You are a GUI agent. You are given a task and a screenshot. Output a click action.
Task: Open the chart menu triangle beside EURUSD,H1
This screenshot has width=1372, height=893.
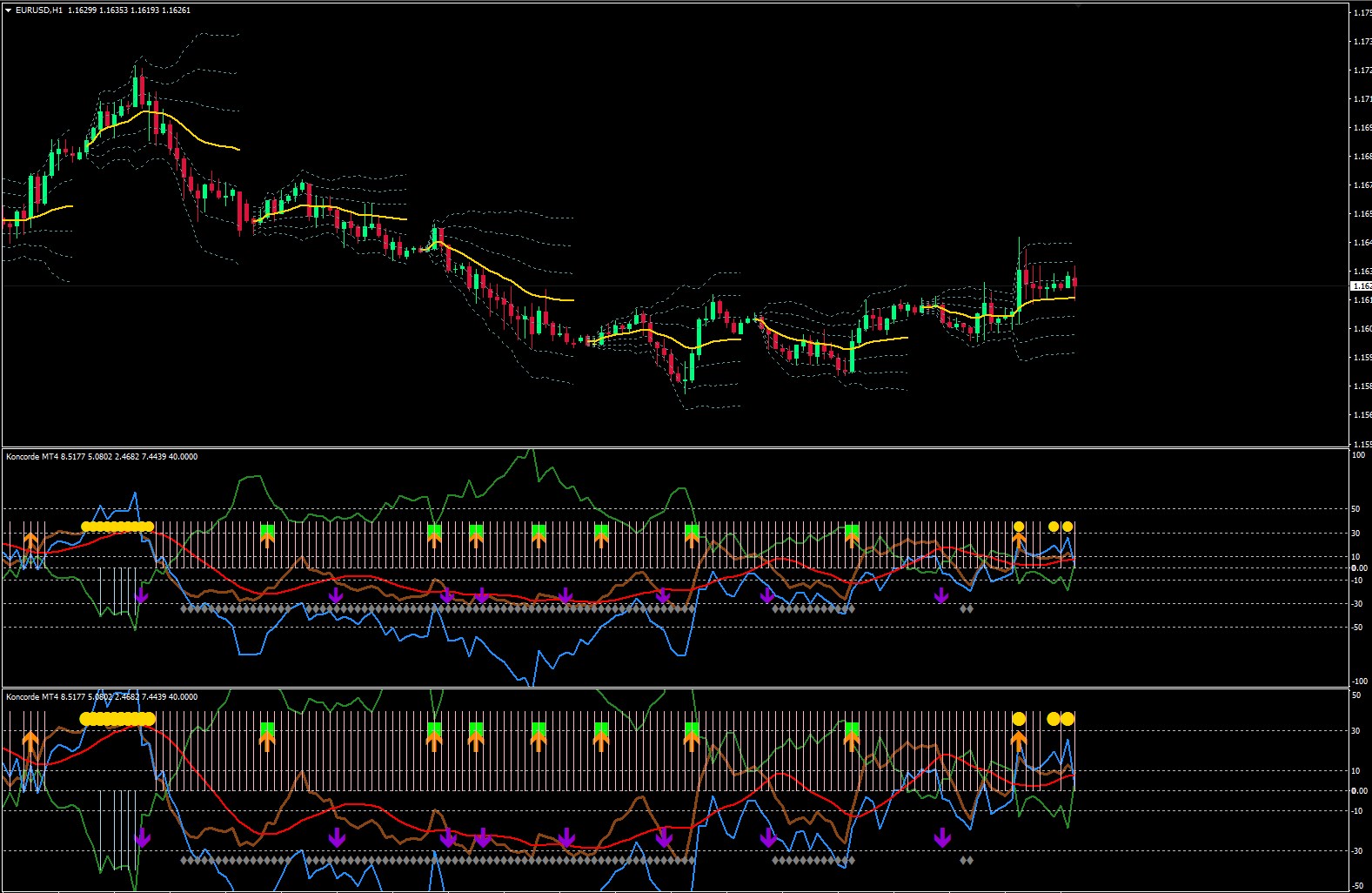[9, 10]
